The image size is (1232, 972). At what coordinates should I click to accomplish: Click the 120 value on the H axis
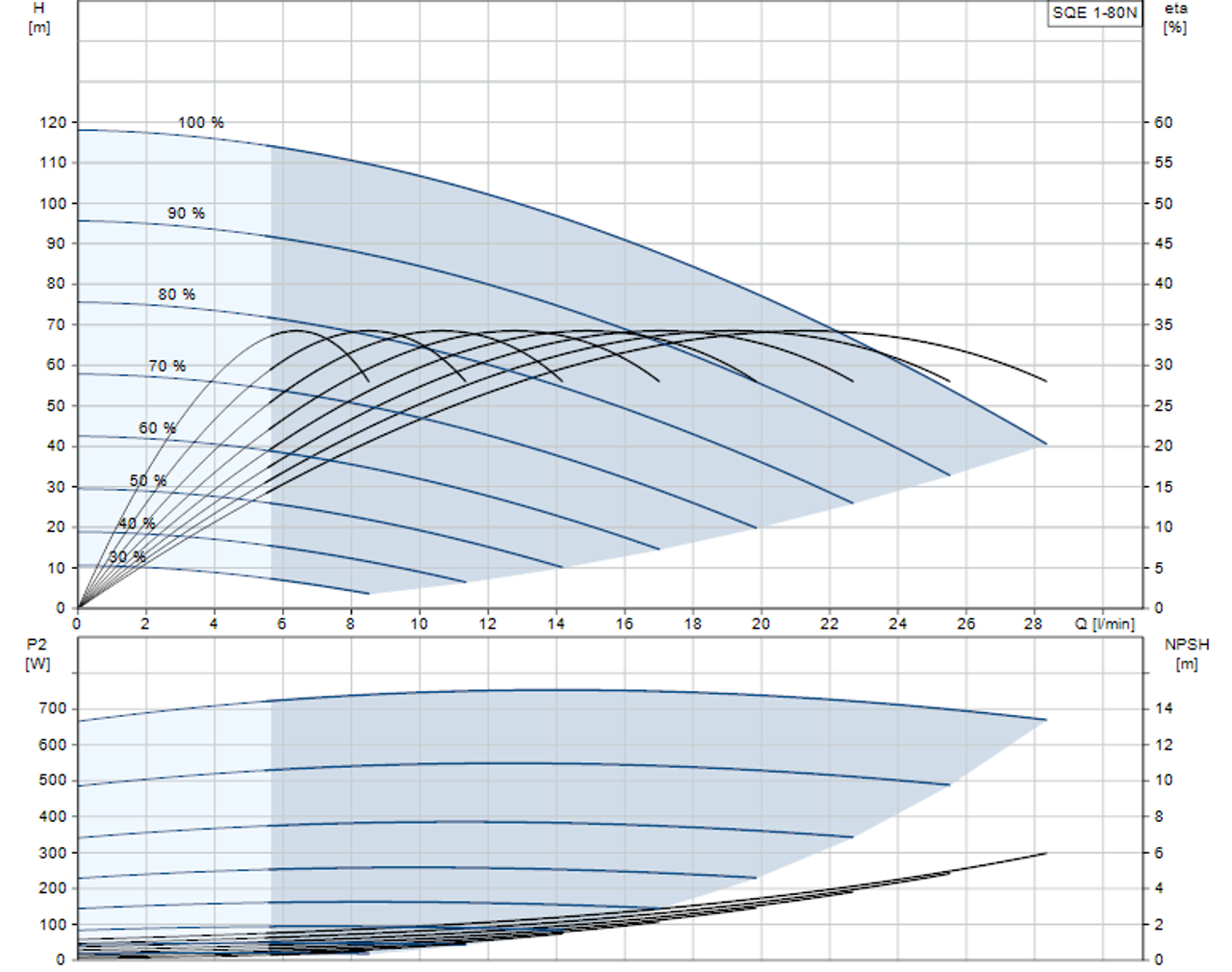[53, 122]
